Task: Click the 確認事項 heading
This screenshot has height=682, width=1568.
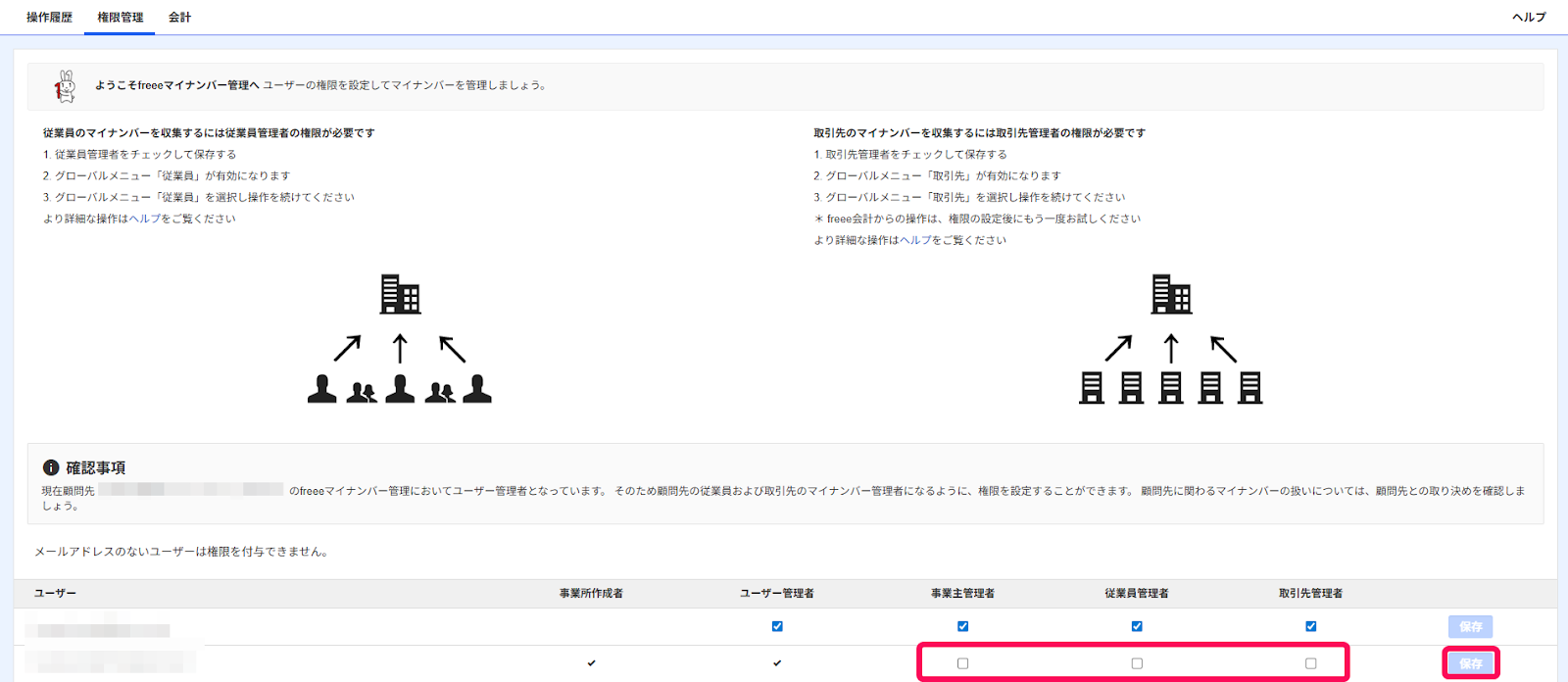Action: [95, 467]
